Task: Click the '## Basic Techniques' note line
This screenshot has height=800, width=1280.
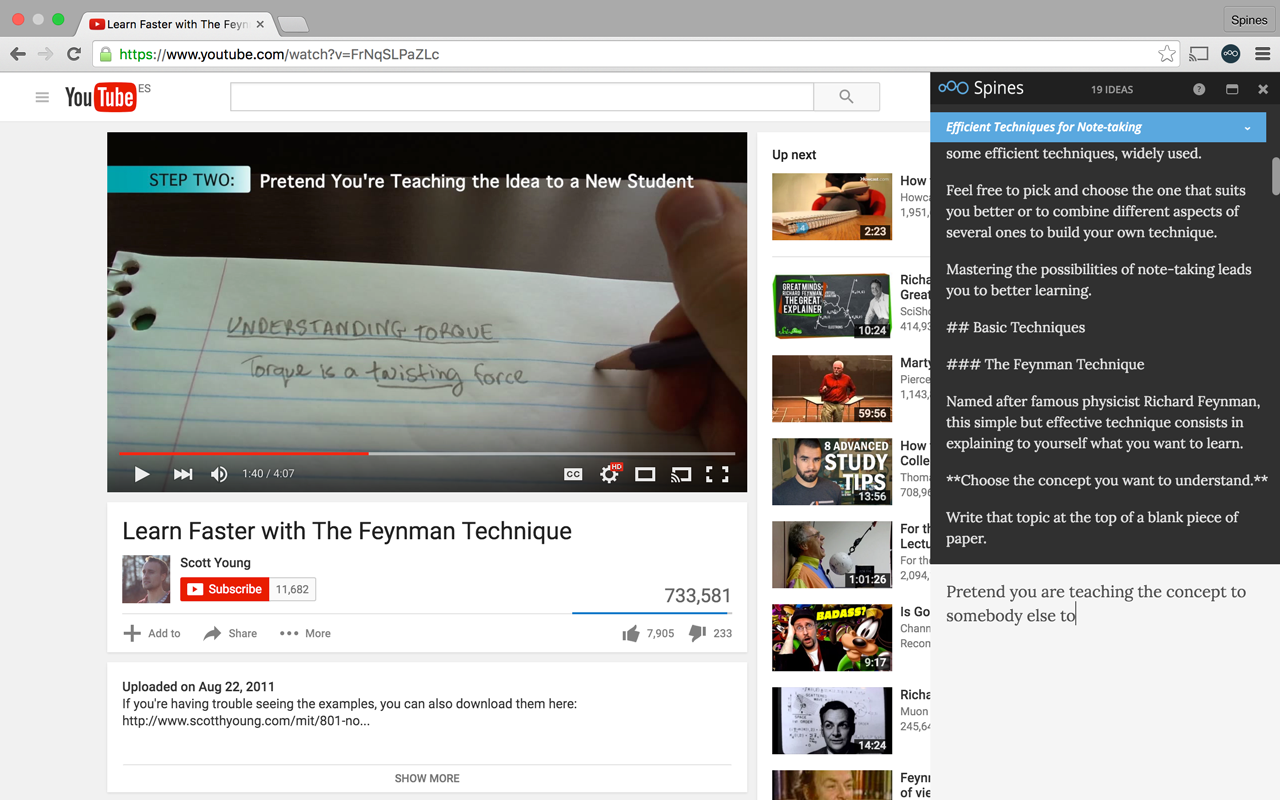Action: point(1015,328)
